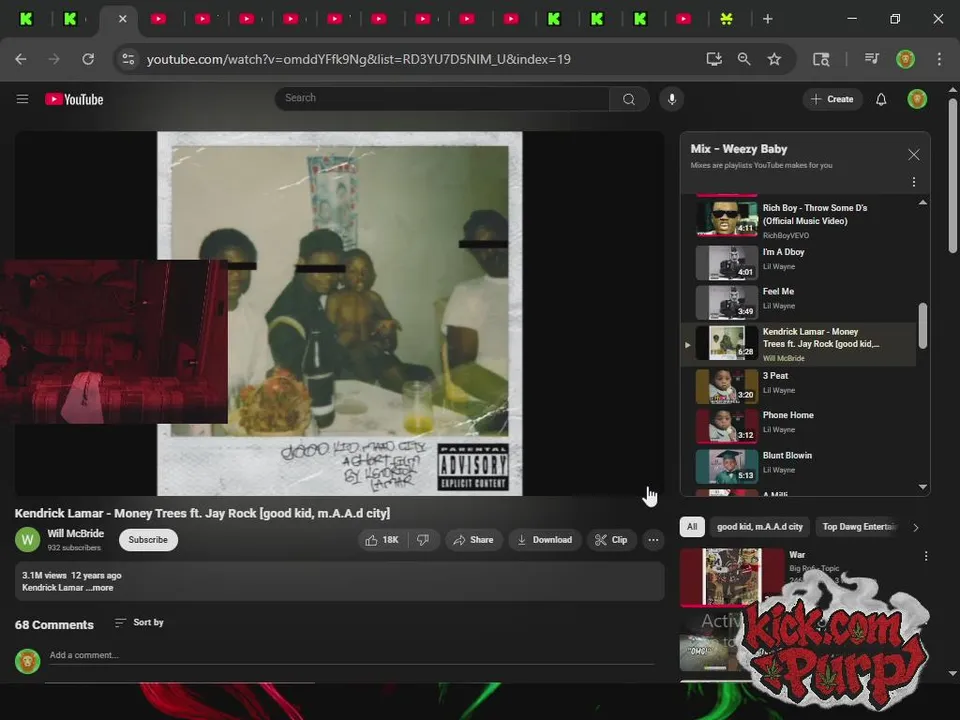
Task: Start voice search with microphone icon
Action: click(x=672, y=99)
